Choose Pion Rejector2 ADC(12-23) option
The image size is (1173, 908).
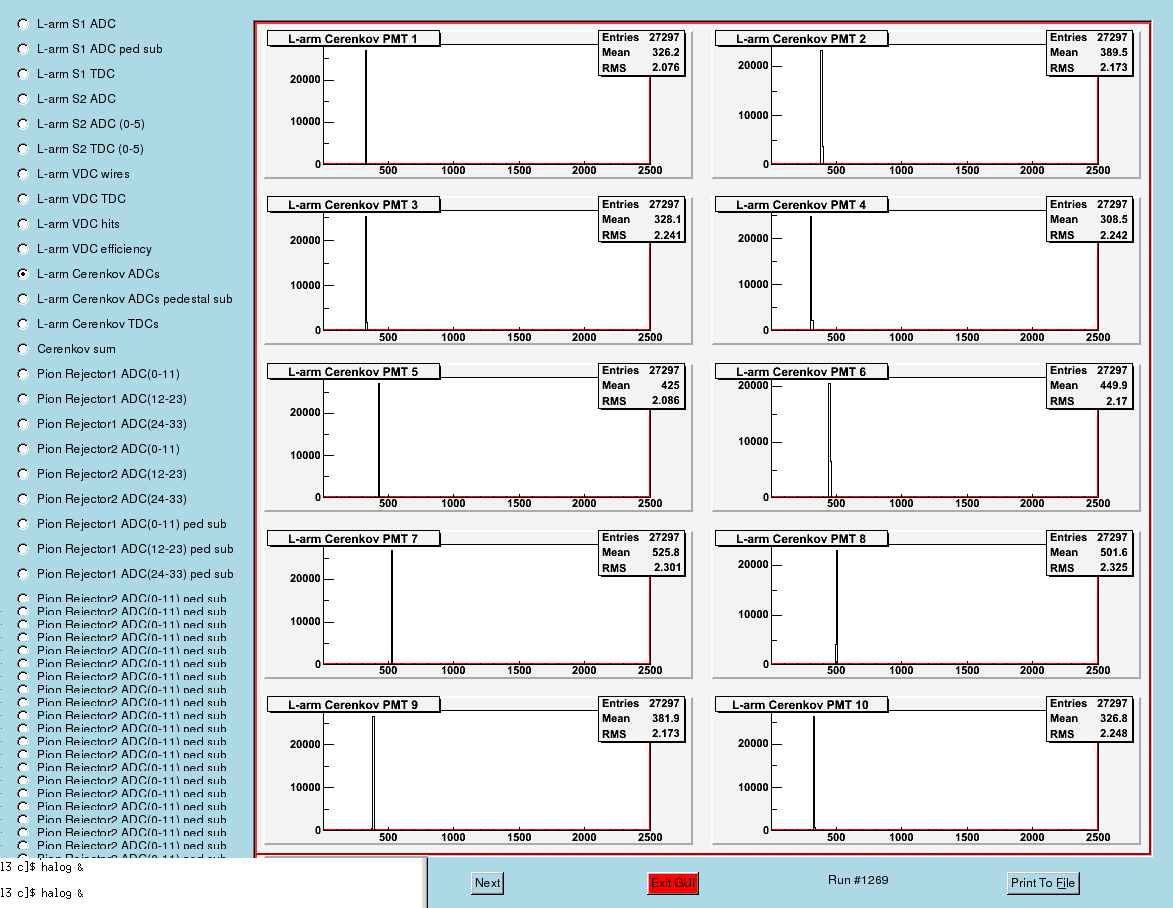[23, 474]
